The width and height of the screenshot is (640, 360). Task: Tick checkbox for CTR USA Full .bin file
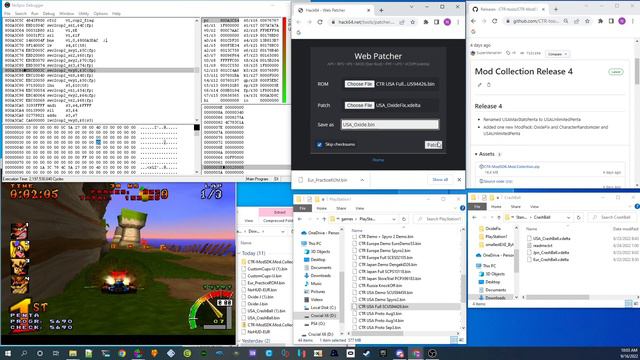354,306
